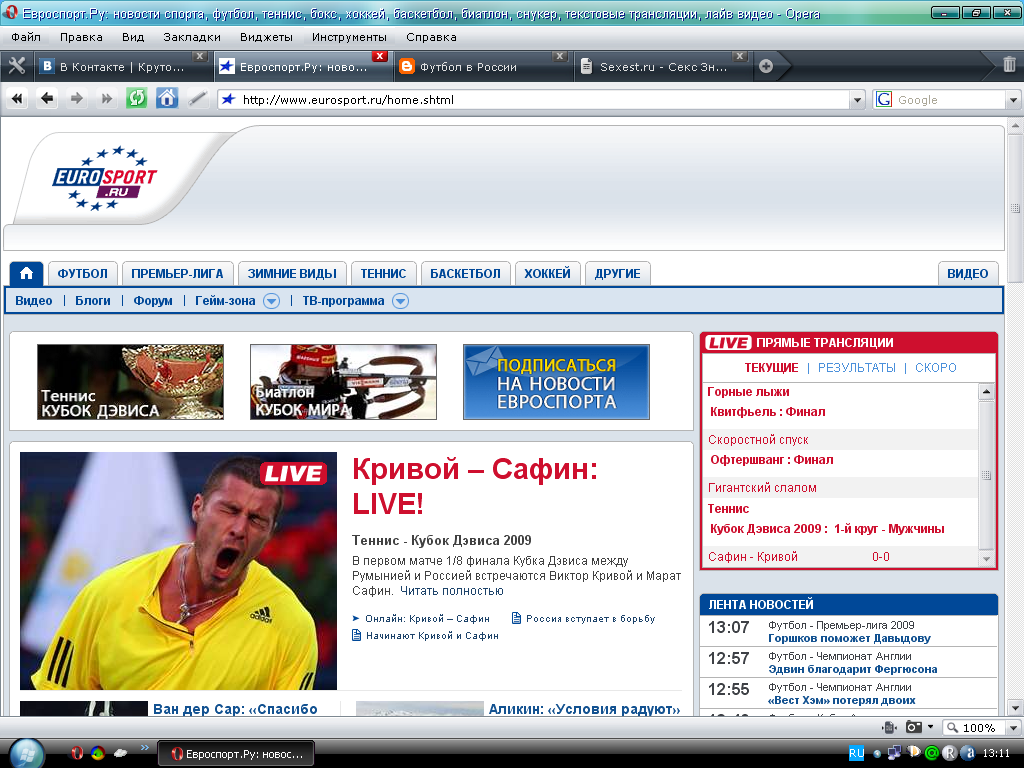Click the Back arrow in toolbar

click(47, 98)
